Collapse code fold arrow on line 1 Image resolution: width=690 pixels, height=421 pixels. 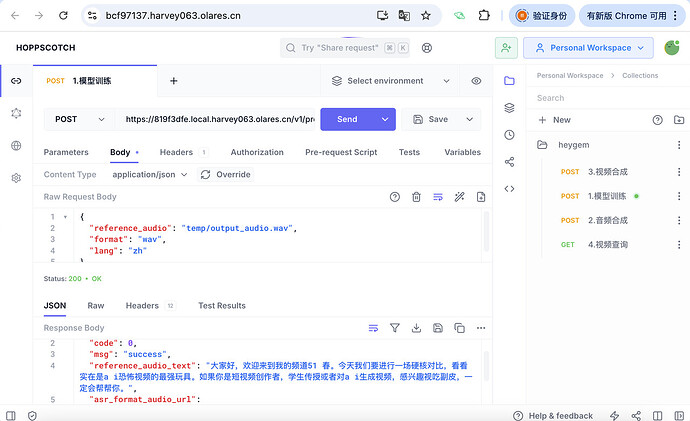tap(65, 217)
